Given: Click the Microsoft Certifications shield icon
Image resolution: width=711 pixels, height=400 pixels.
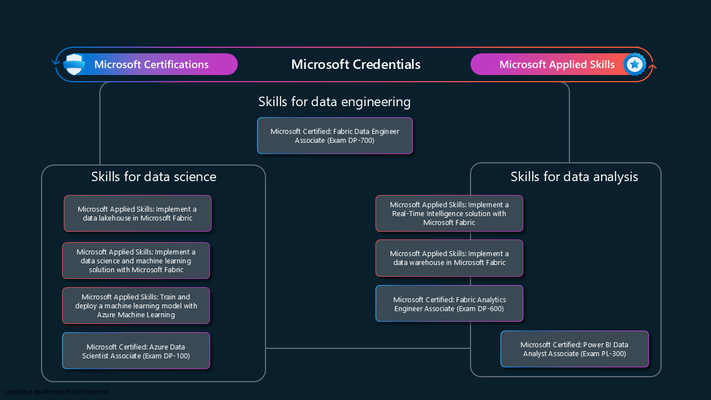Looking at the screenshot, I should (74, 64).
